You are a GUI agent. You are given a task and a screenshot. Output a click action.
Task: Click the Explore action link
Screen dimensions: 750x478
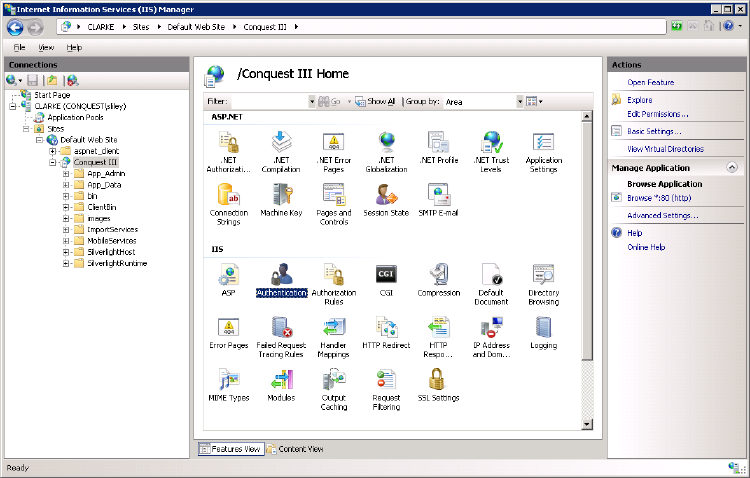click(640, 100)
